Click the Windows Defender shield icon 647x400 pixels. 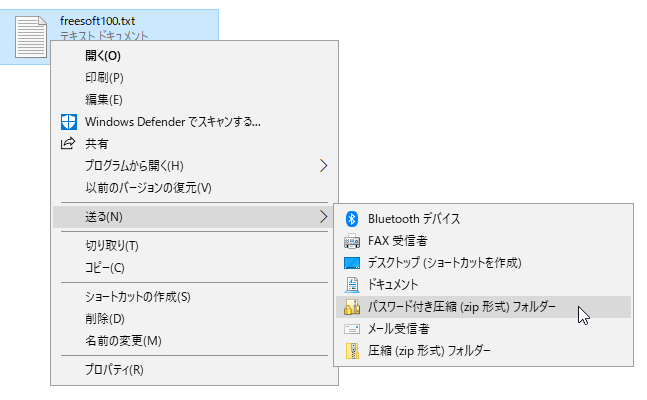coord(68,122)
